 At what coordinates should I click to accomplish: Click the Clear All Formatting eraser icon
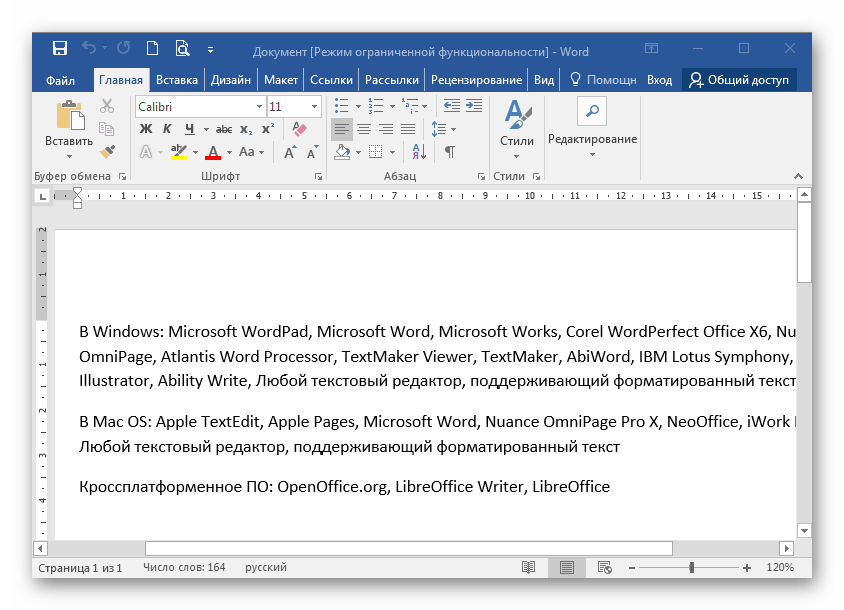pyautogui.click(x=299, y=129)
